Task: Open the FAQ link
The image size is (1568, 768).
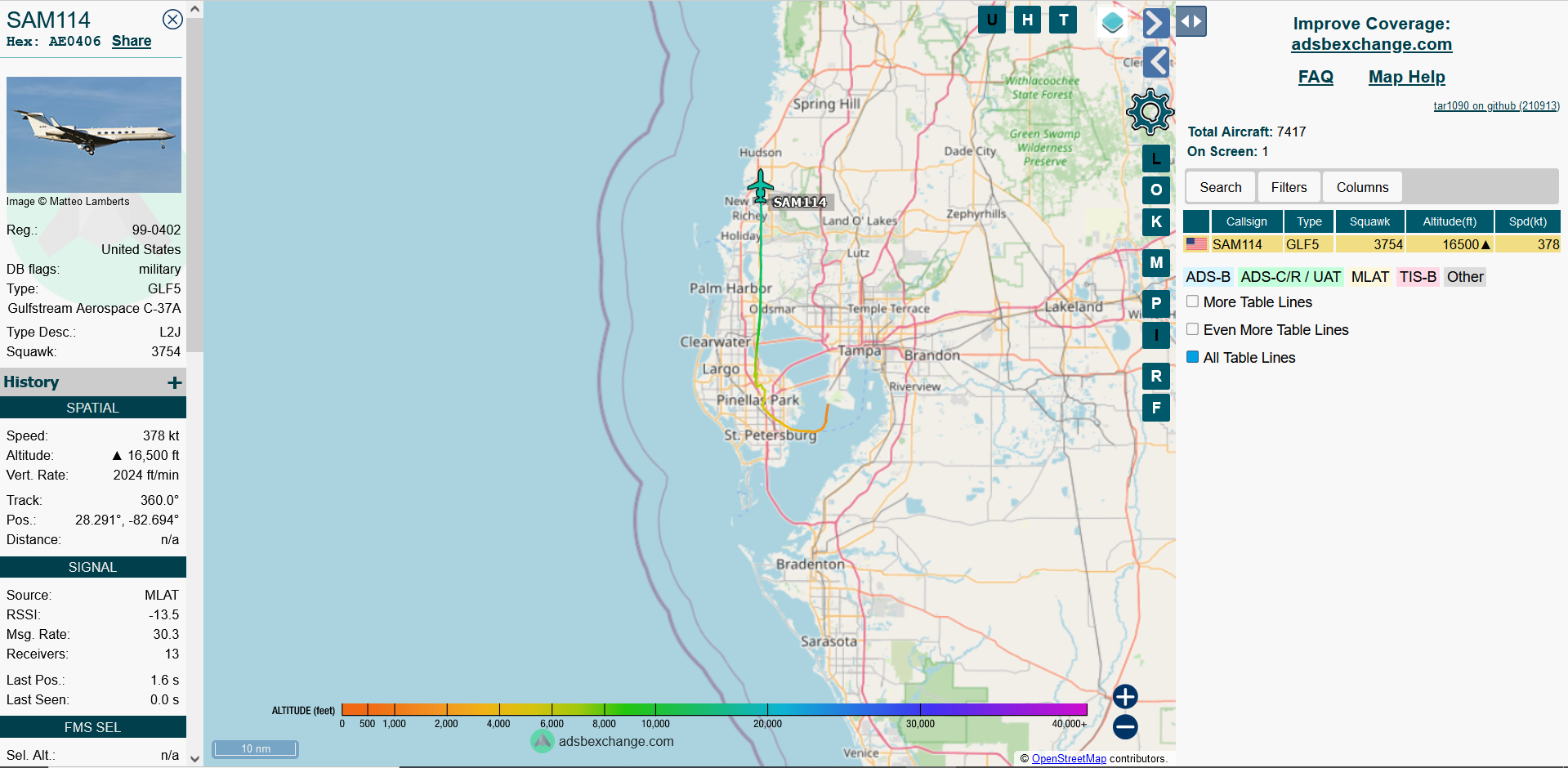Action: [1316, 77]
